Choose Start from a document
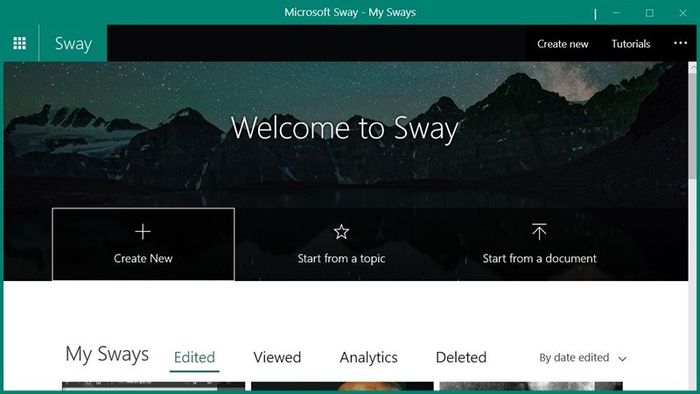 pyautogui.click(x=539, y=258)
